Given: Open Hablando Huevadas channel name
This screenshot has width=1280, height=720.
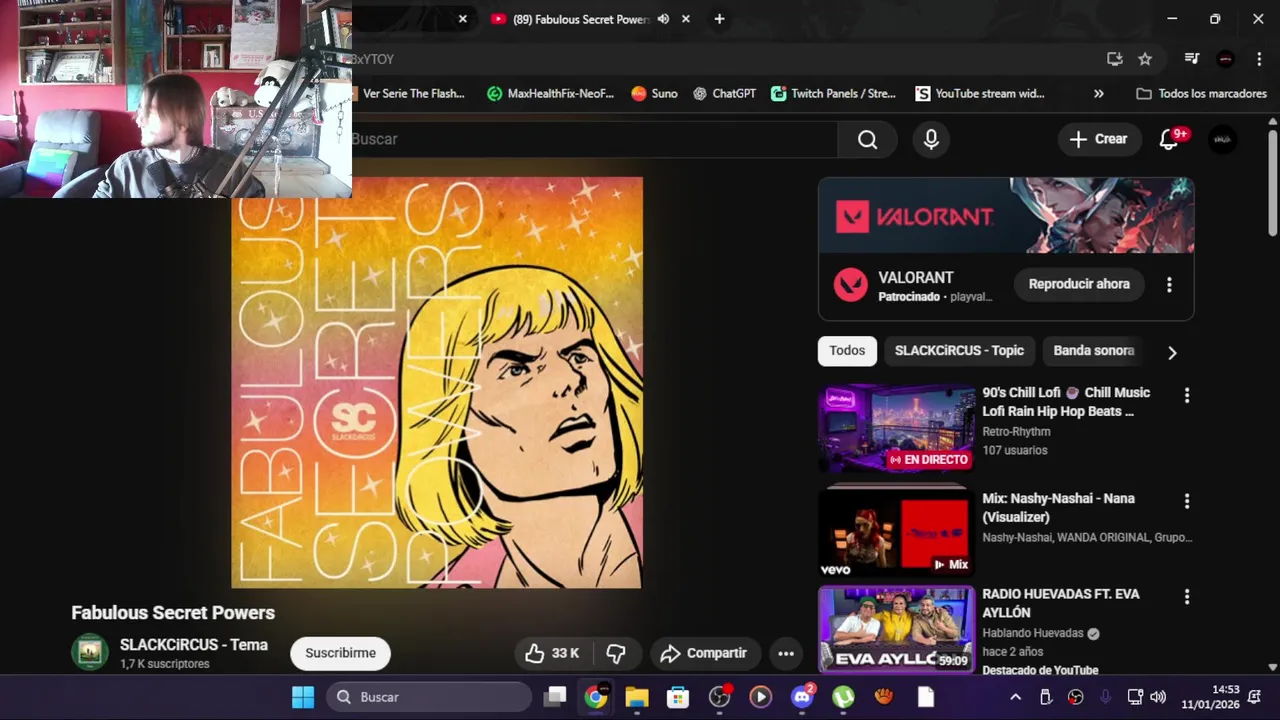Looking at the screenshot, I should pos(1033,633).
